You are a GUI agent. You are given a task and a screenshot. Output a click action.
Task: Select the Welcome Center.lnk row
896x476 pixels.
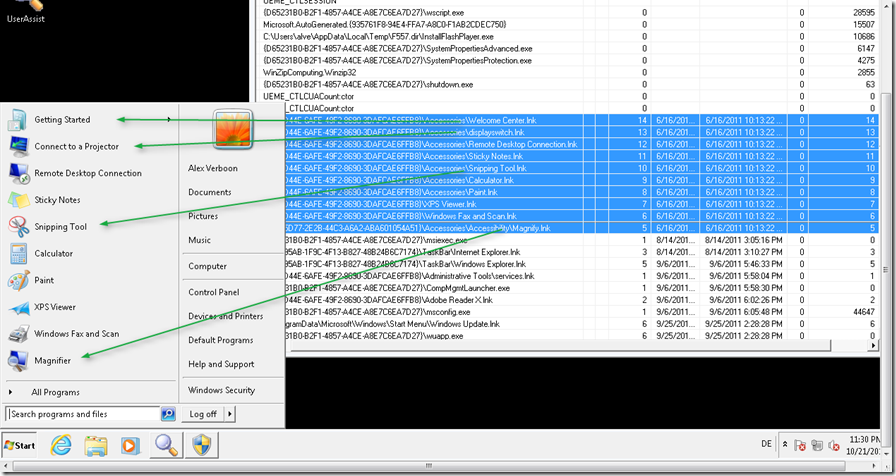coord(581,121)
